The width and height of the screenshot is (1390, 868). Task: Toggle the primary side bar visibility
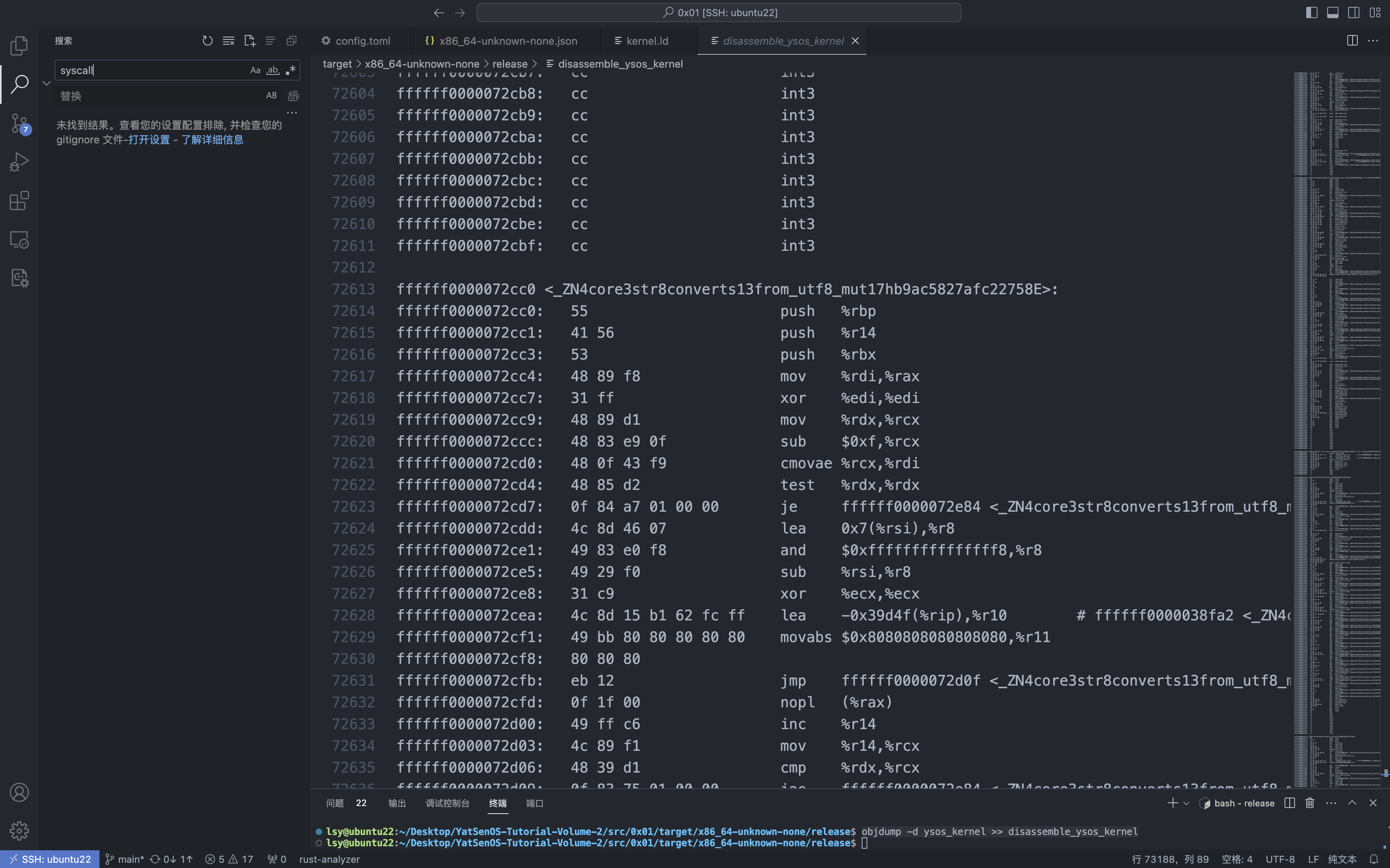tap(1312, 12)
